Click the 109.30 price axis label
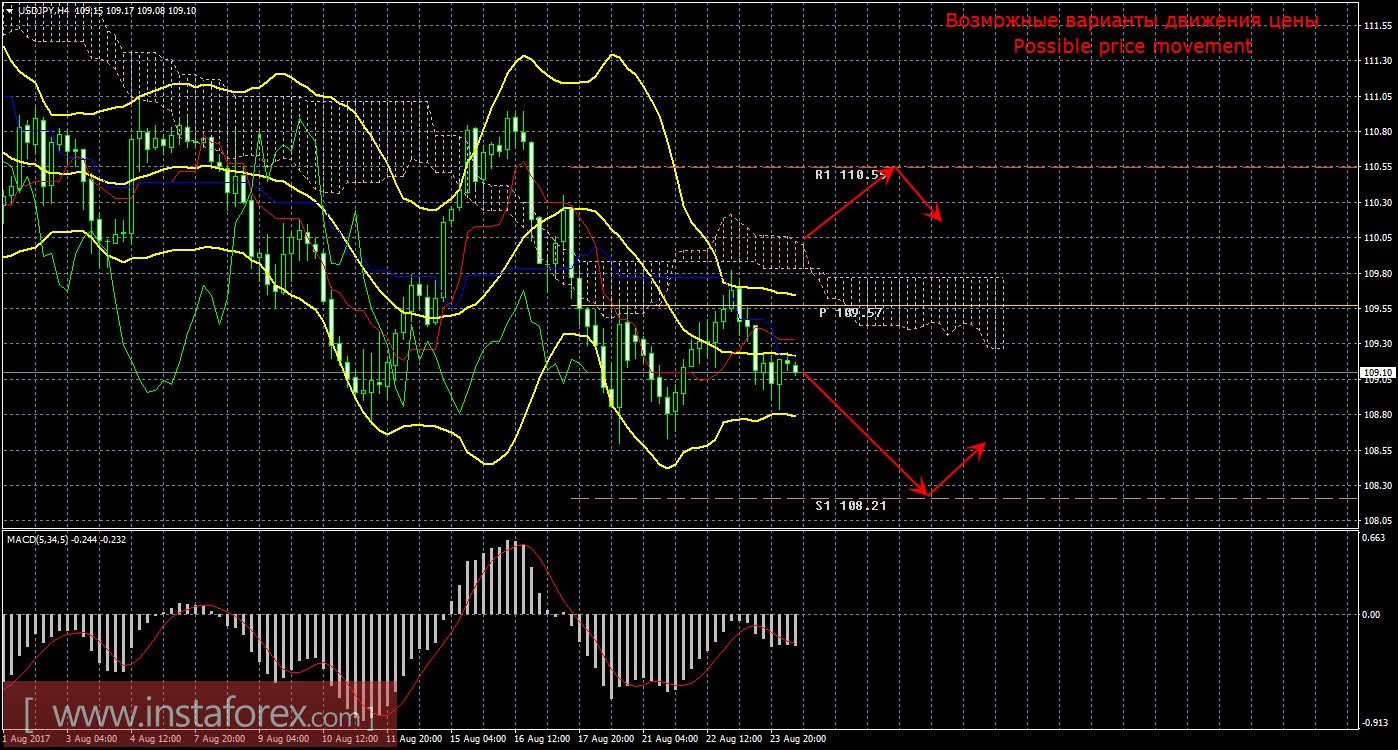The width and height of the screenshot is (1398, 750). 1377,344
